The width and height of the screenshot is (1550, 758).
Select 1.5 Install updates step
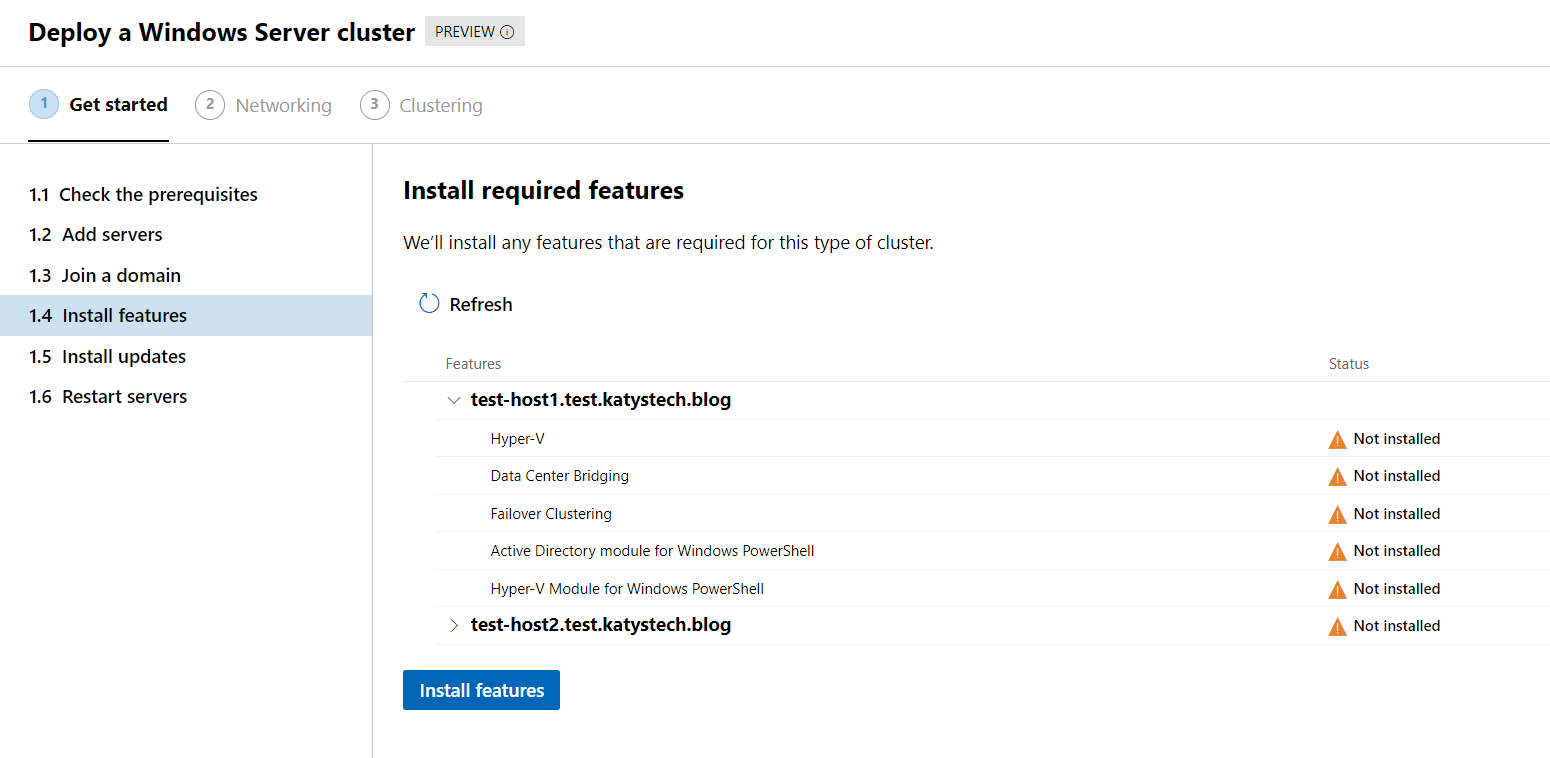pyautogui.click(x=107, y=356)
